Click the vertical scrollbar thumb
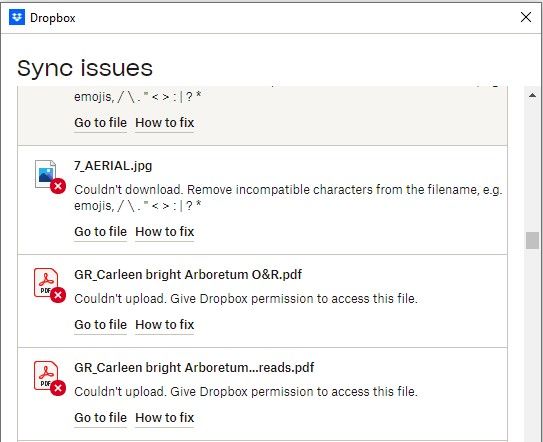The width and height of the screenshot is (543, 442). pyautogui.click(x=532, y=240)
